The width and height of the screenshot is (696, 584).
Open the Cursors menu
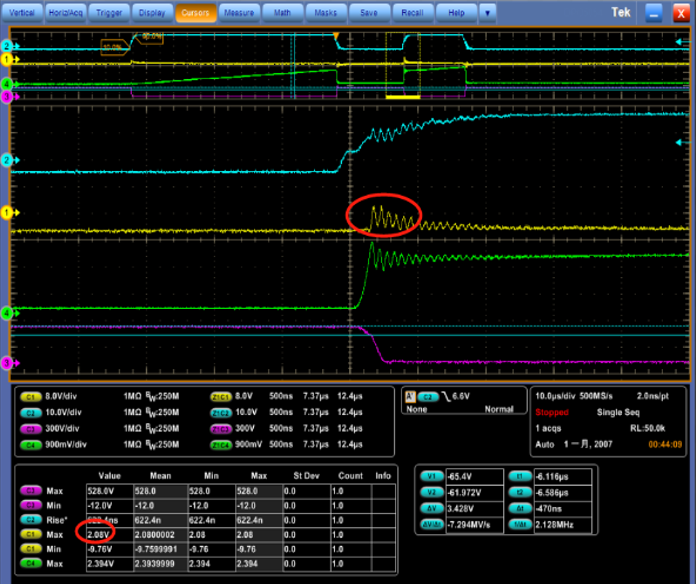[x=195, y=13]
